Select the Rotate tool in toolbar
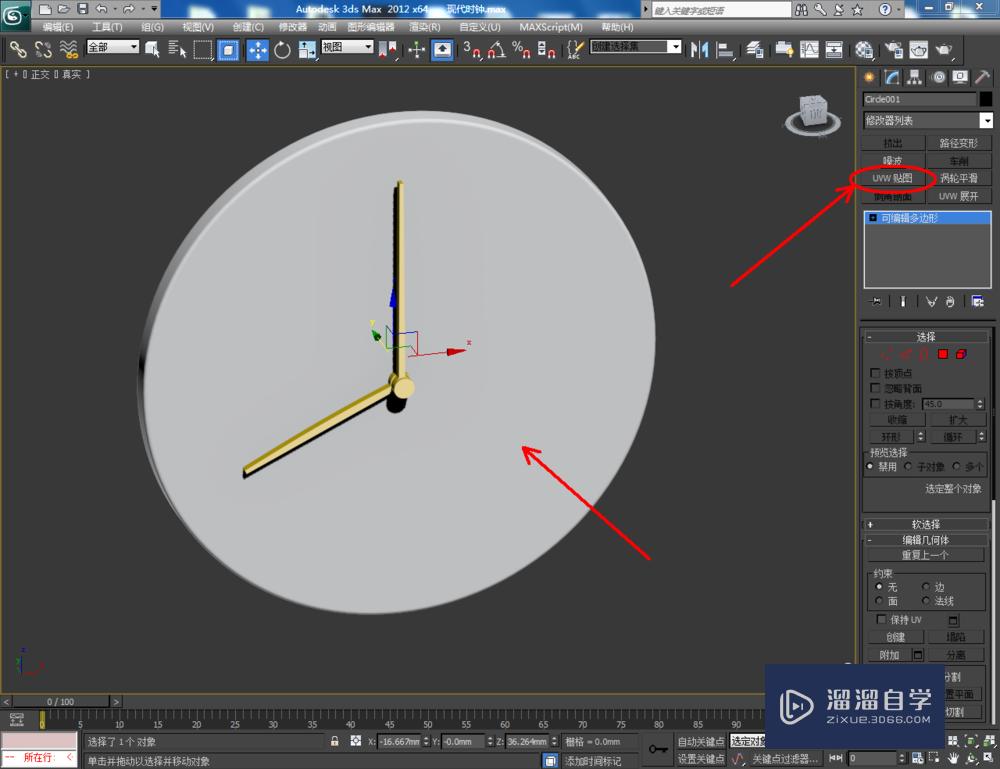 coord(282,49)
